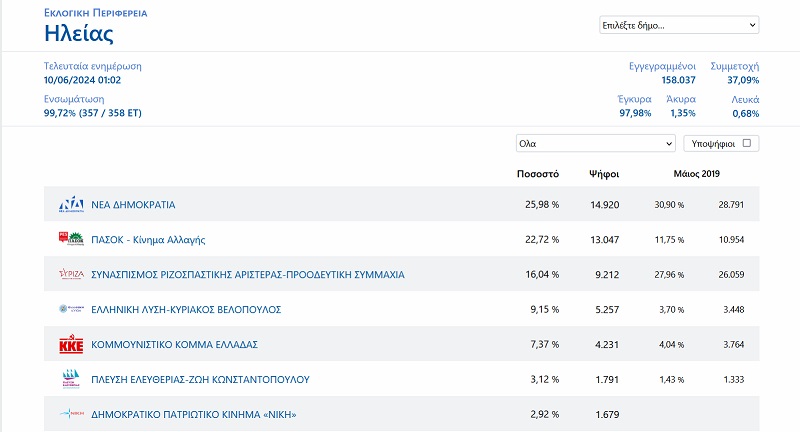The width and height of the screenshot is (800, 432).
Task: Expand the 'Ολα' filter dropdown
Action: 595,144
